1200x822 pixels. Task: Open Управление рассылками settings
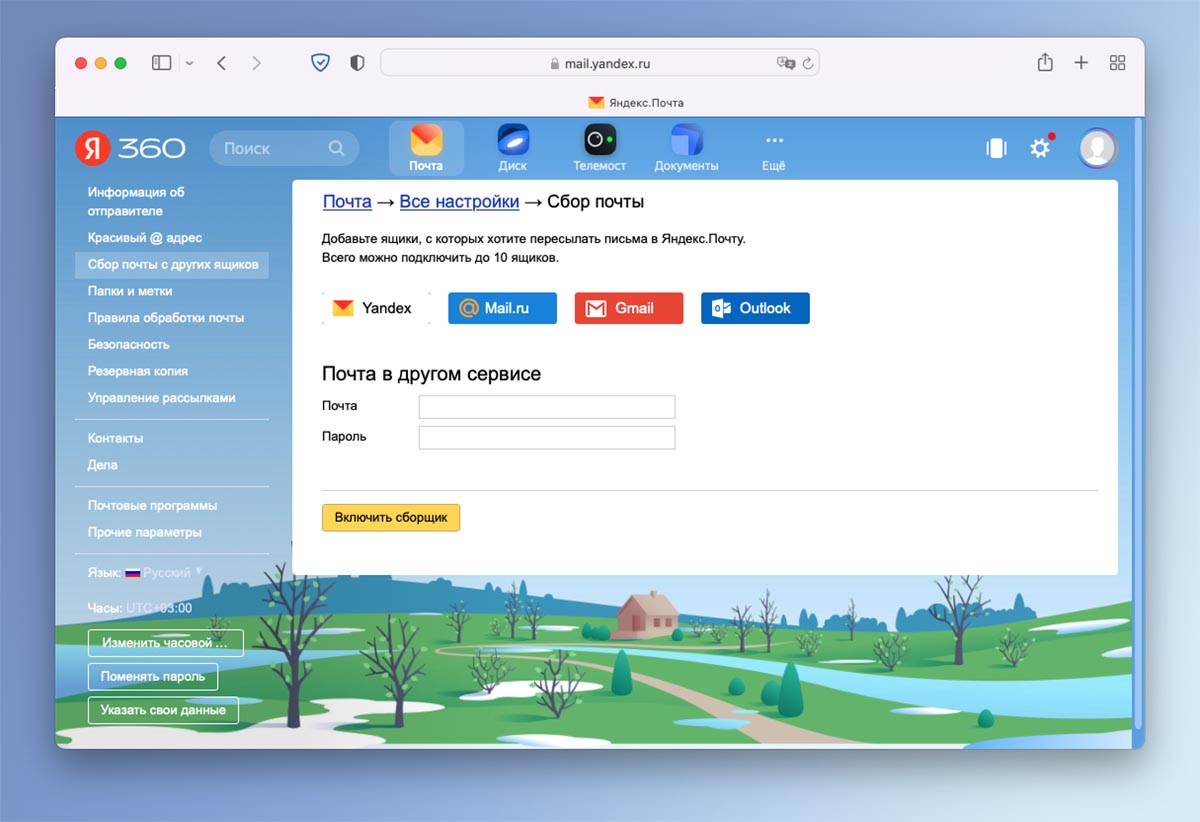pyautogui.click(x=161, y=398)
